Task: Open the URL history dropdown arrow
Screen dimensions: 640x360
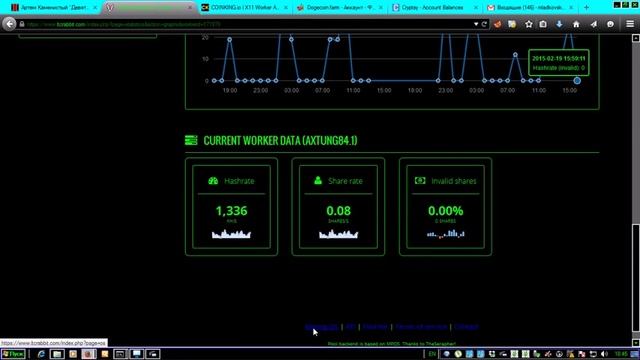Action: coord(476,24)
